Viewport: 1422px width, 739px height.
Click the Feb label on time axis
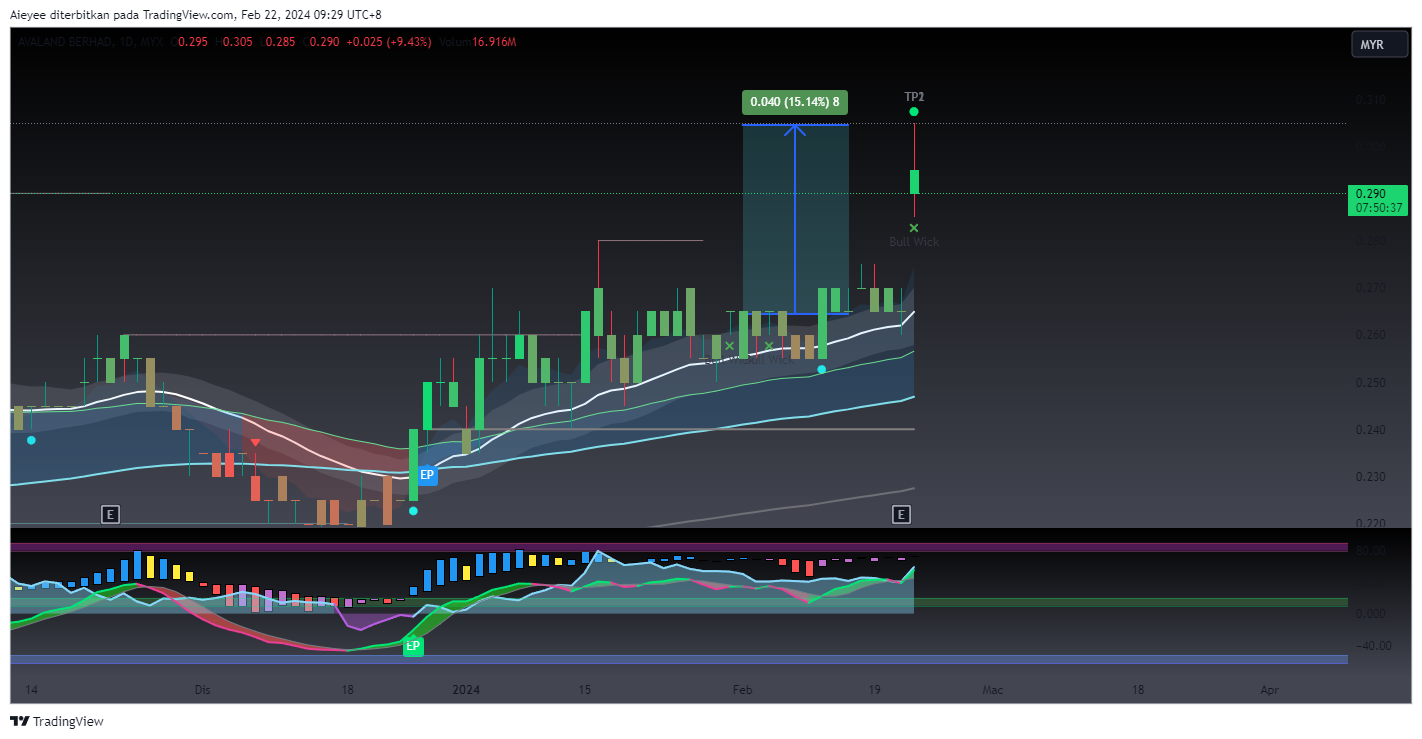pyautogui.click(x=742, y=690)
